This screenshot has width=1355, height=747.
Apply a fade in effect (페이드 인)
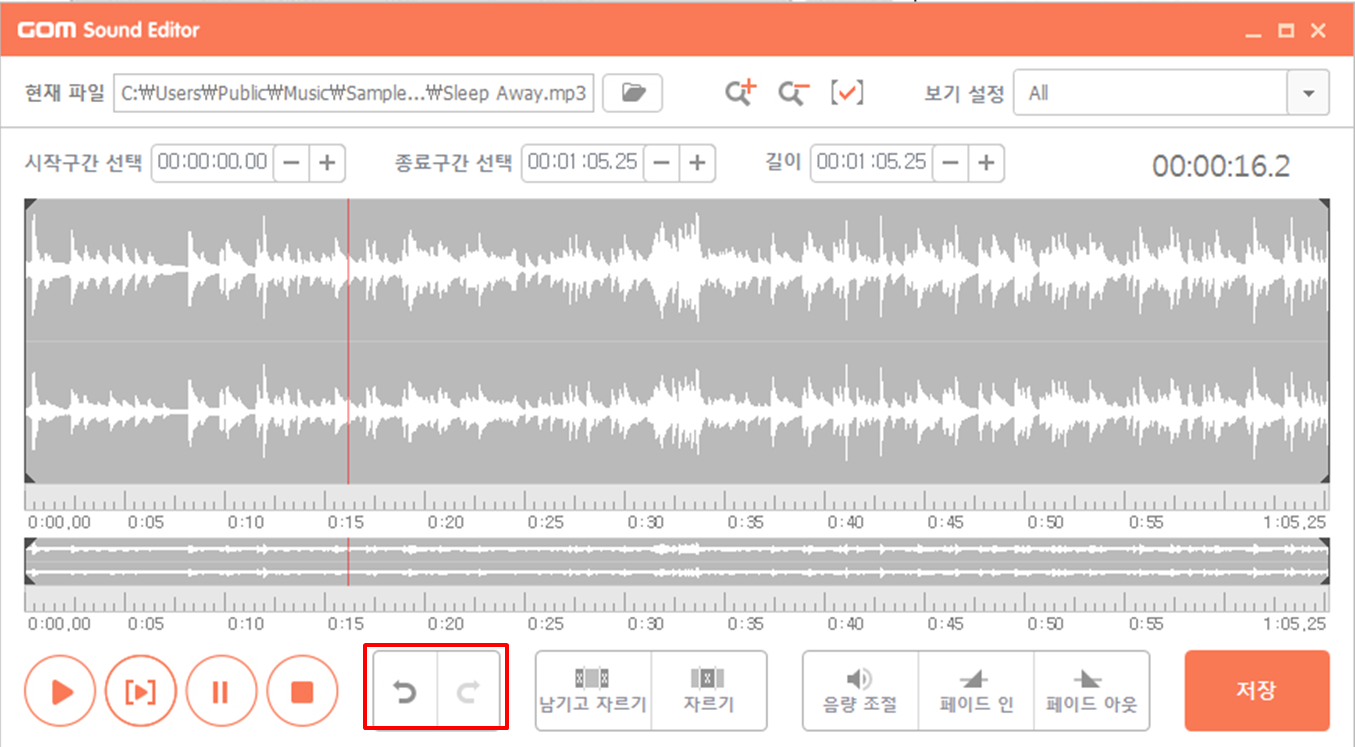click(975, 690)
